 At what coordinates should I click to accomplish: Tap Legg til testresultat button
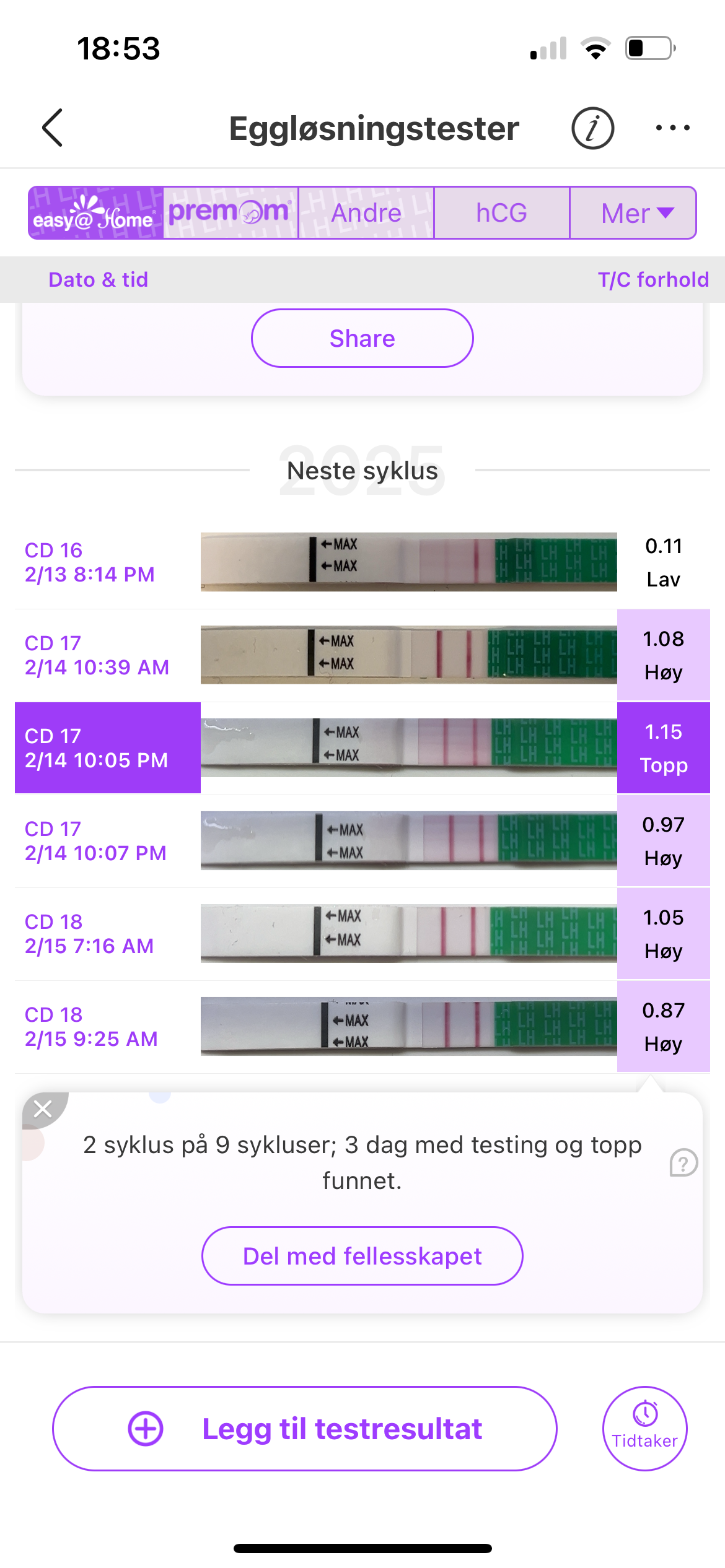pos(304,1428)
